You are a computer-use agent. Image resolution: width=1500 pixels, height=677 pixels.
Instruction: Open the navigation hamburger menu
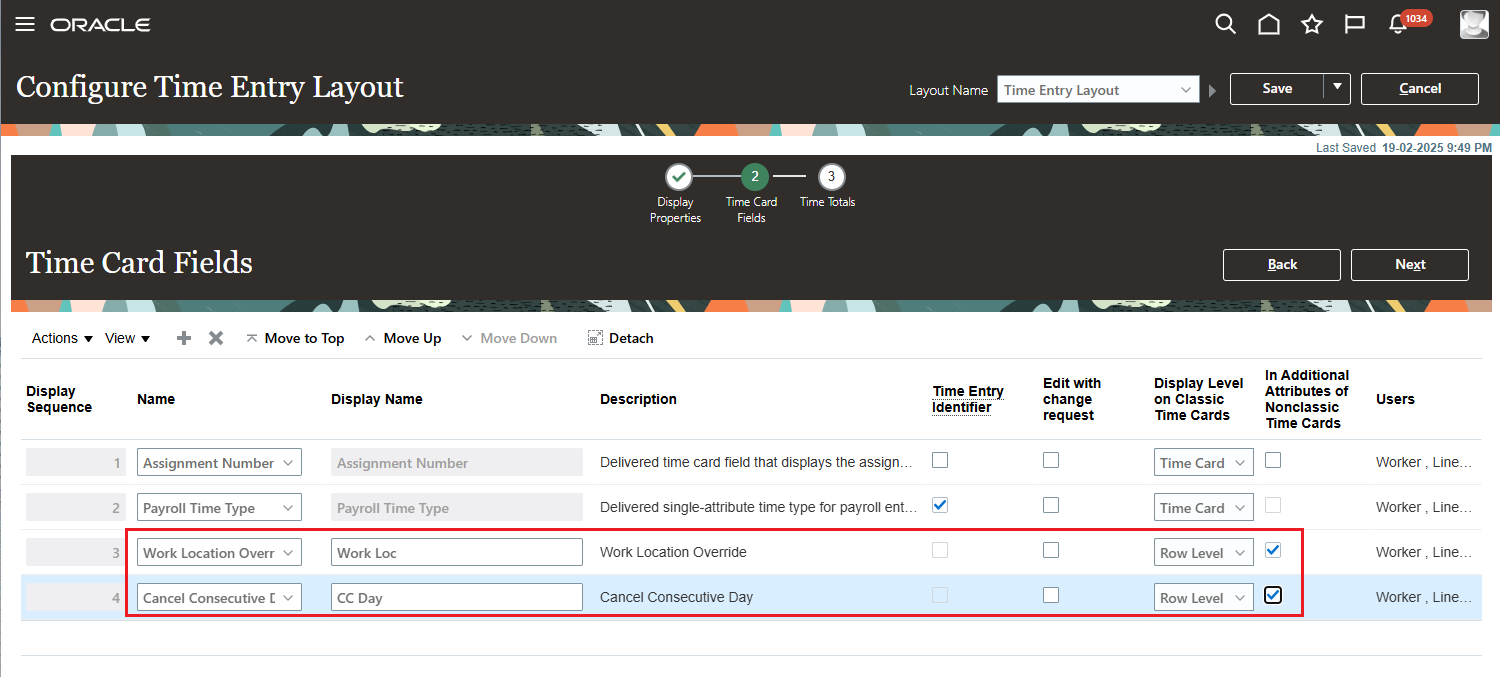pos(25,24)
